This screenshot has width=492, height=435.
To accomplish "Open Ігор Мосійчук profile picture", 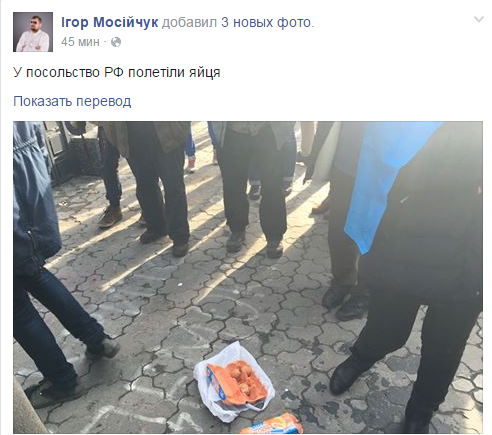I will click(x=33, y=32).
